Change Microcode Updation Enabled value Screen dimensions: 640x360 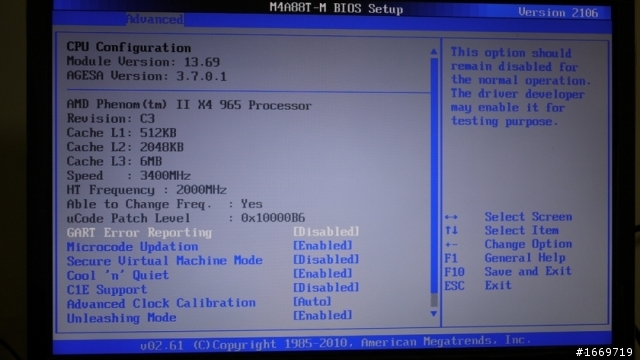click(x=322, y=245)
